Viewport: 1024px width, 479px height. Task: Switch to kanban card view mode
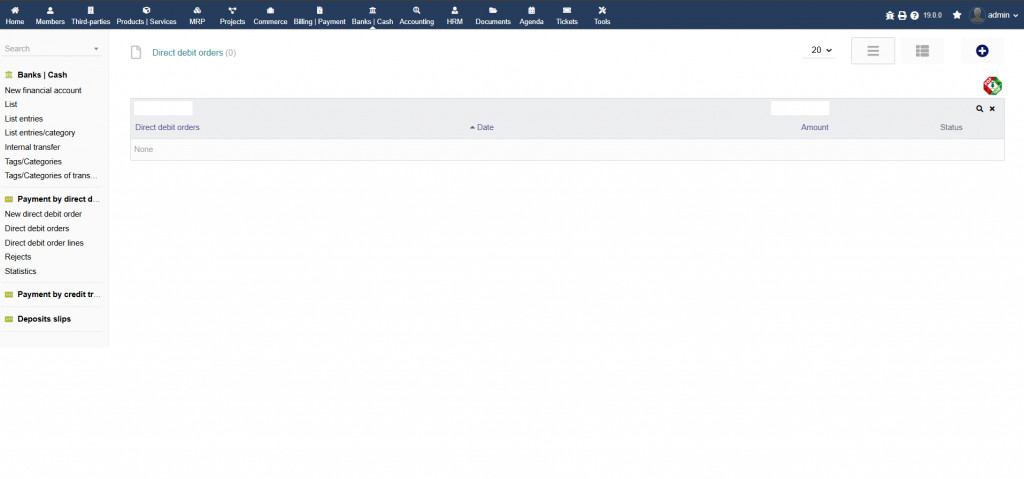[922, 51]
